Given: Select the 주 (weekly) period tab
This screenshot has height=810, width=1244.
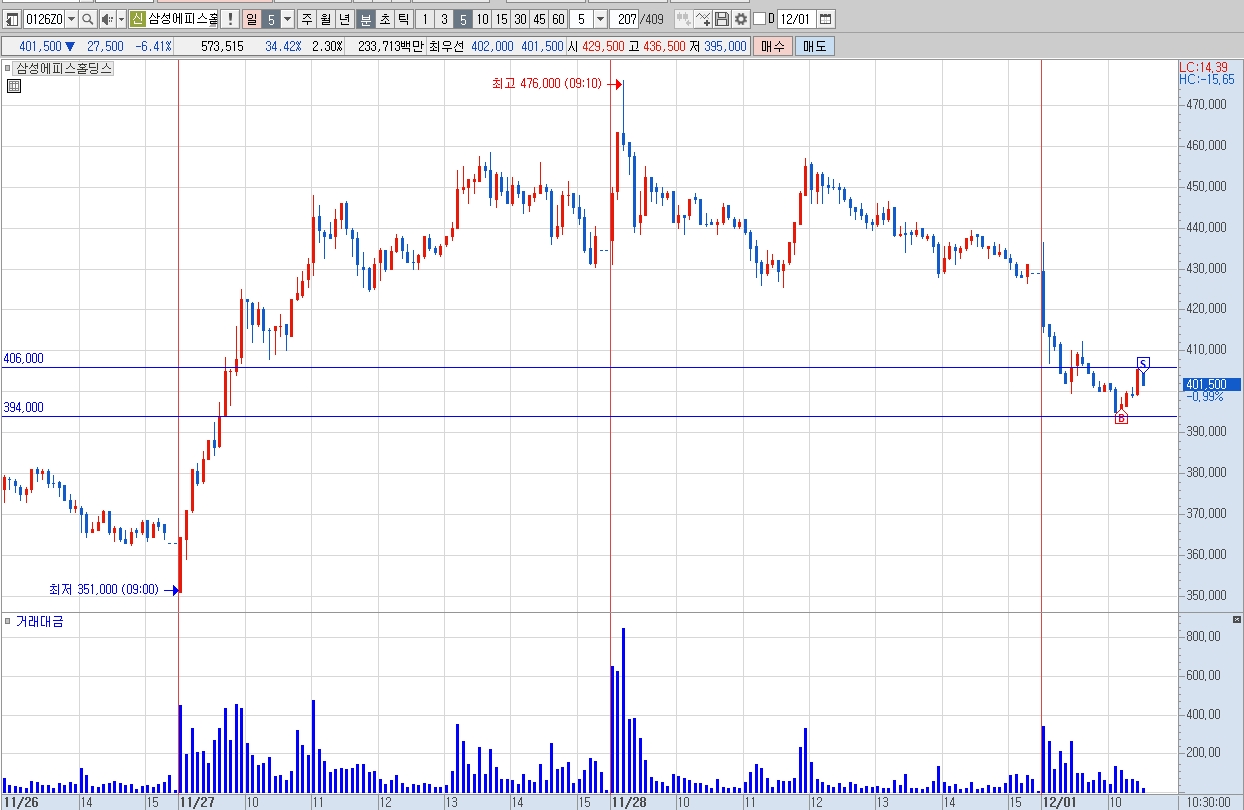Looking at the screenshot, I should tap(306, 19).
